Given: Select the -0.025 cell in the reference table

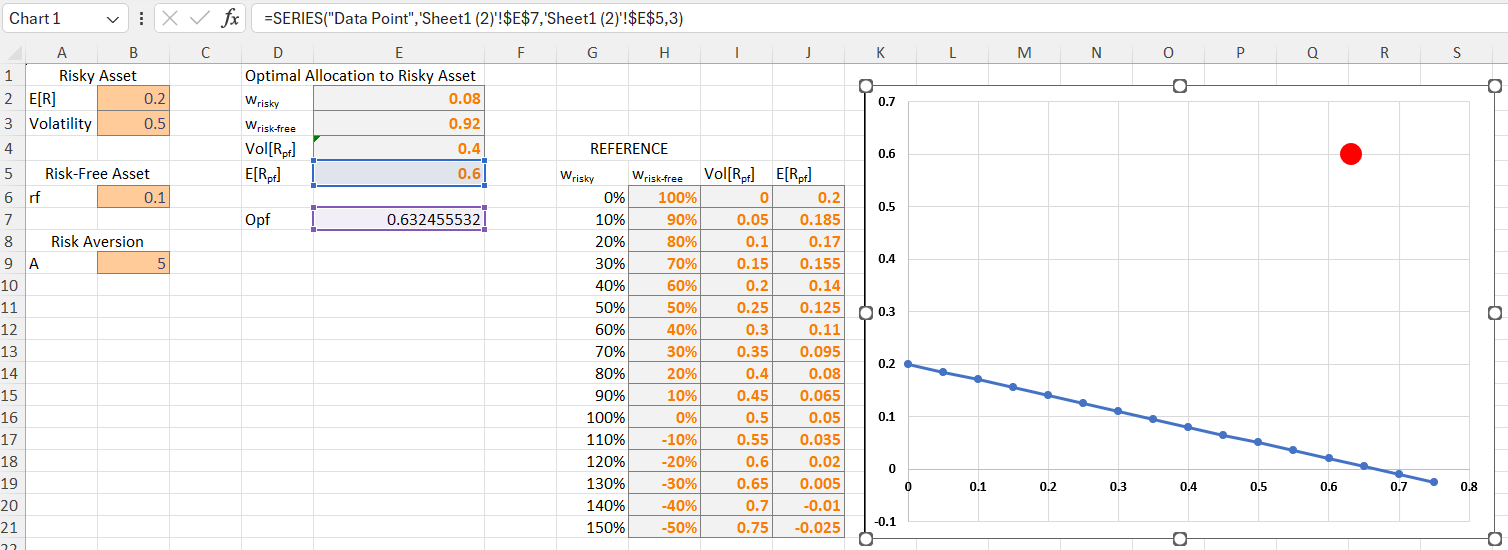Looking at the screenshot, I should point(808,527).
